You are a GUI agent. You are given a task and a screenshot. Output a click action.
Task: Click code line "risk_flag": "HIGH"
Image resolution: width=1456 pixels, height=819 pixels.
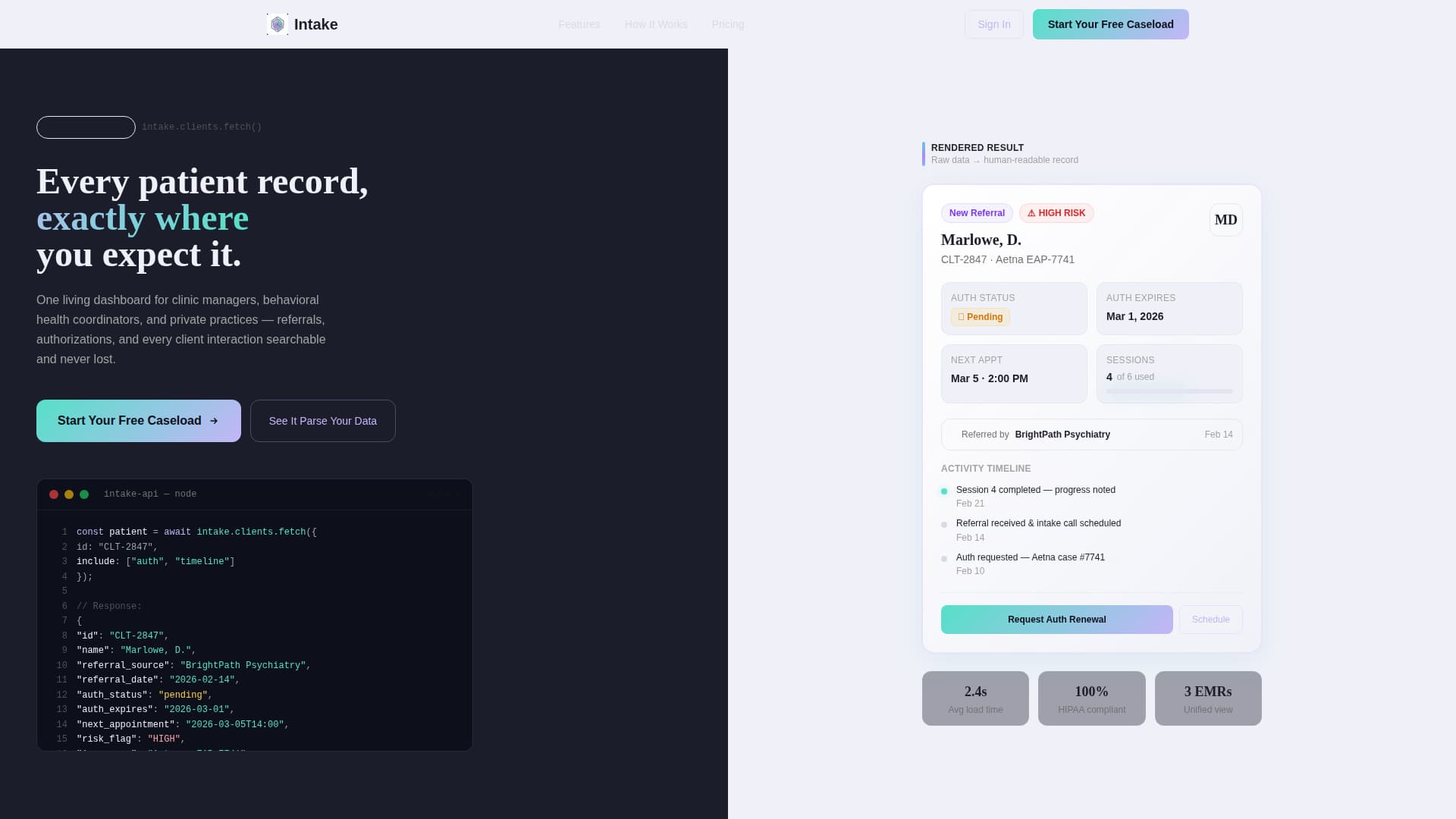coord(131,739)
